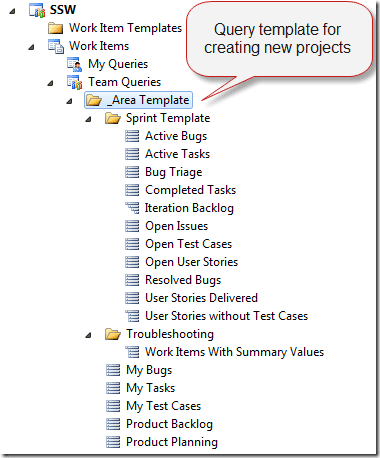Select Work Item Templates in the tree
Screen dimensions: 380x458
(125, 28)
